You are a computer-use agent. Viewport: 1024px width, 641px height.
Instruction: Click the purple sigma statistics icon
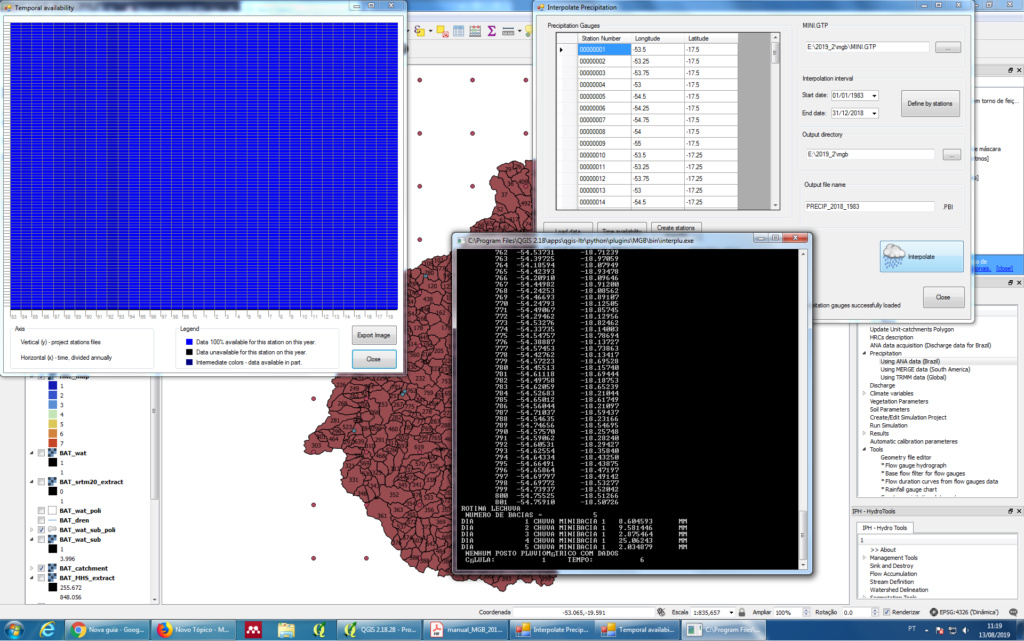point(491,31)
